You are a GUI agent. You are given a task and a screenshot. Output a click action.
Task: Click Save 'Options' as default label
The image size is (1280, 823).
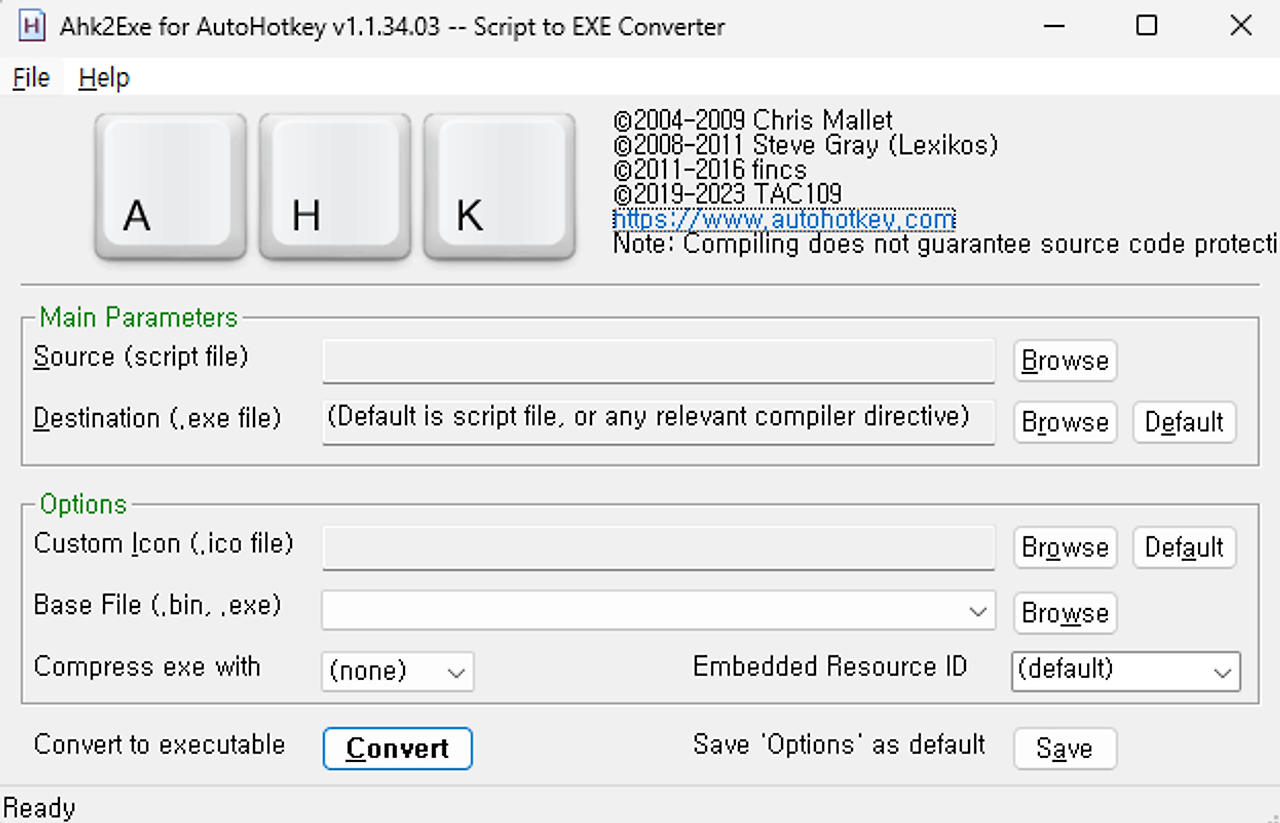(x=839, y=745)
